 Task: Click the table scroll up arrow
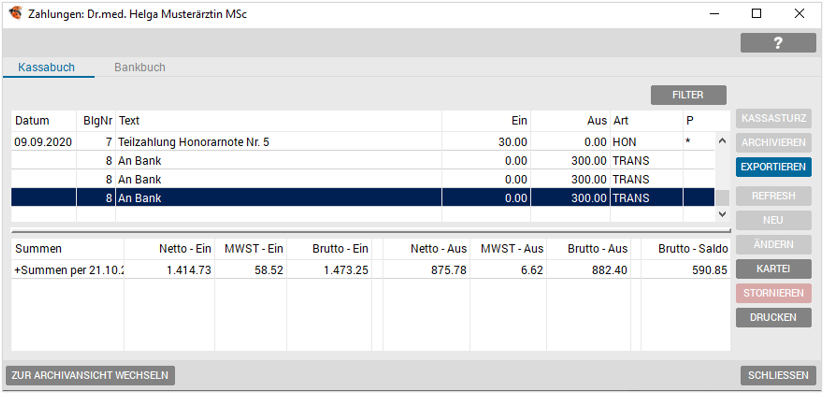723,141
